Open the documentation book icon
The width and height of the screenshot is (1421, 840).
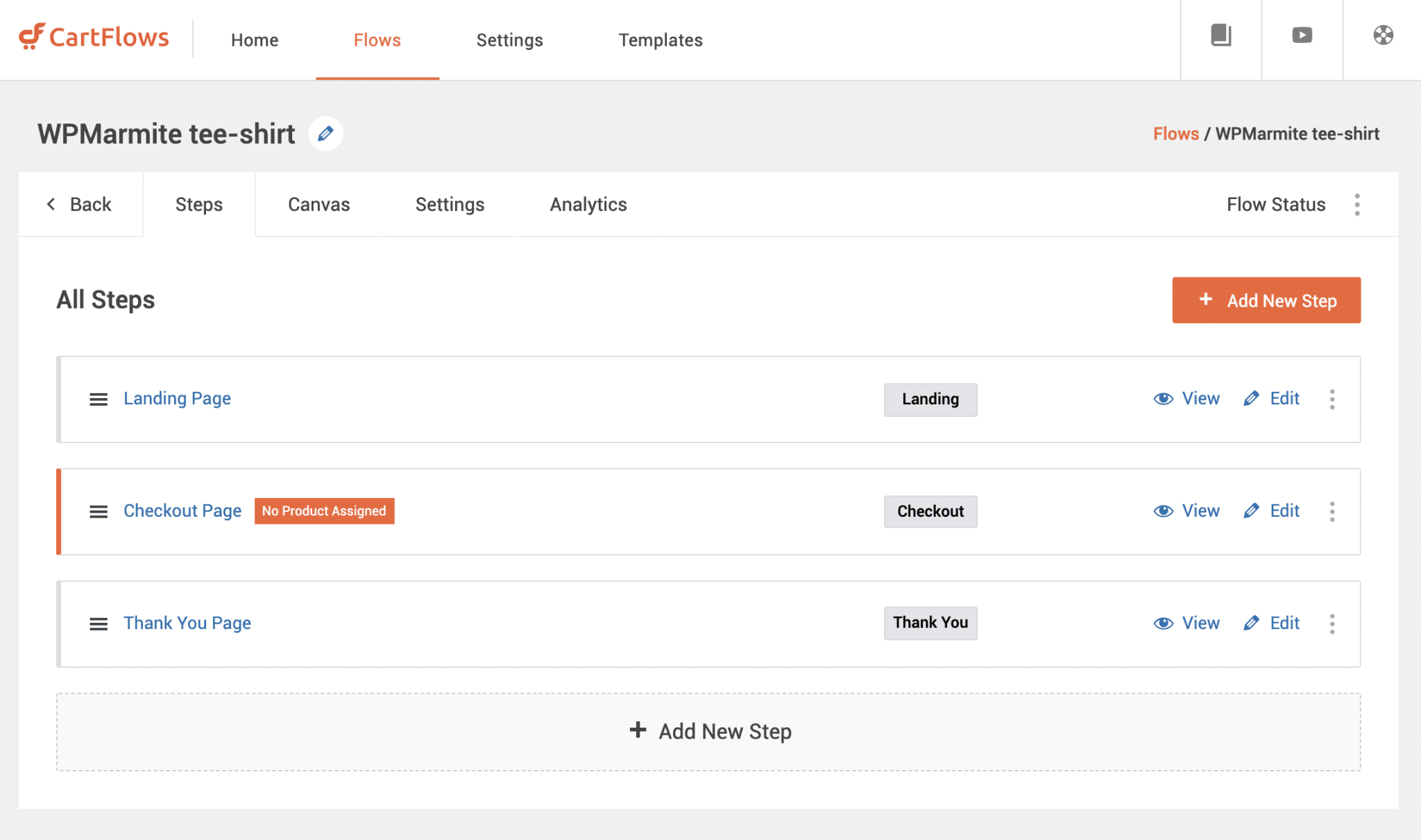tap(1221, 35)
